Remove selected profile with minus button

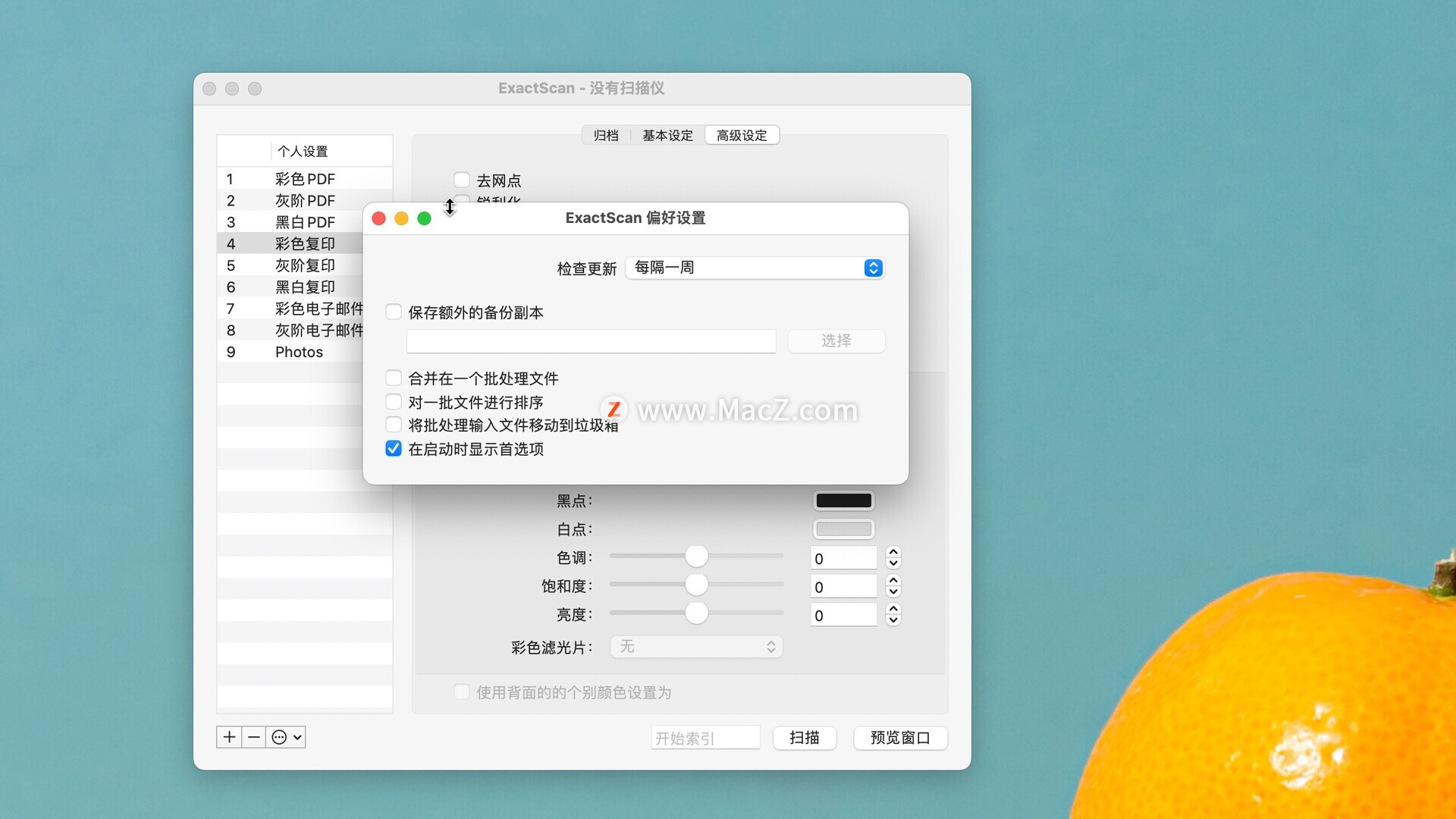point(254,737)
